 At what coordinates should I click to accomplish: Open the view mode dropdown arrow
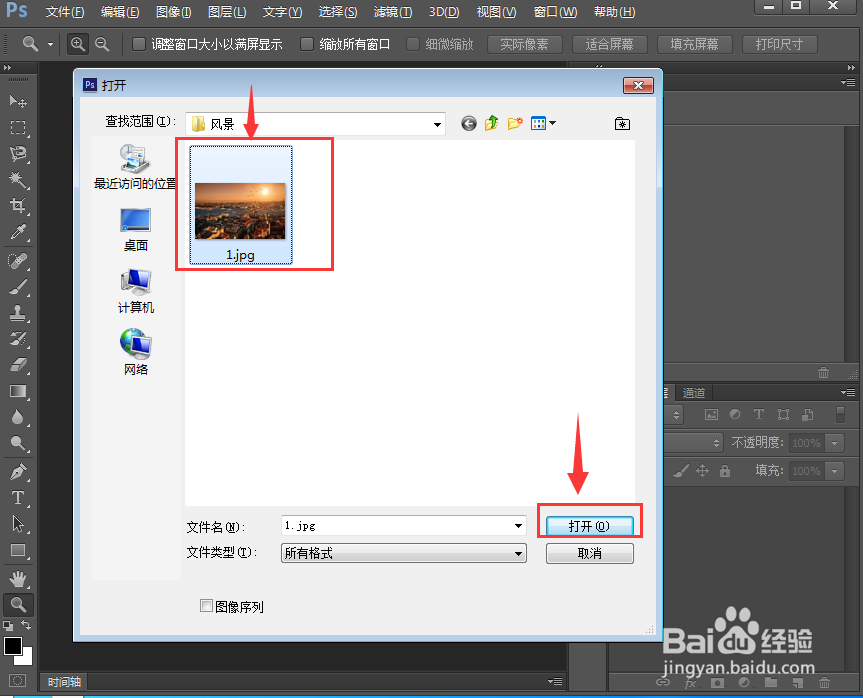coord(551,123)
